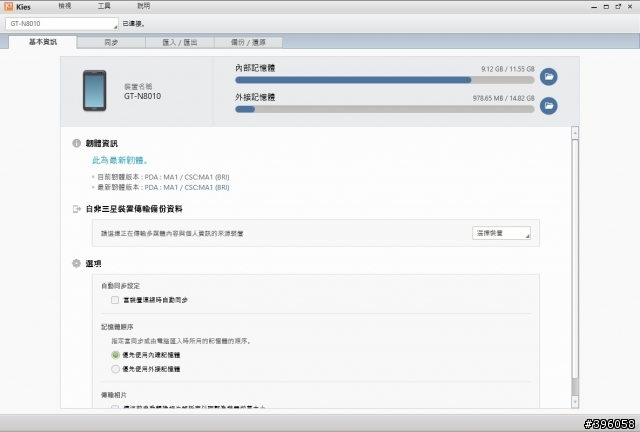Click the 記憶體順序 section label
Image resolution: width=640 pixels, height=432 pixels.
click(x=117, y=327)
